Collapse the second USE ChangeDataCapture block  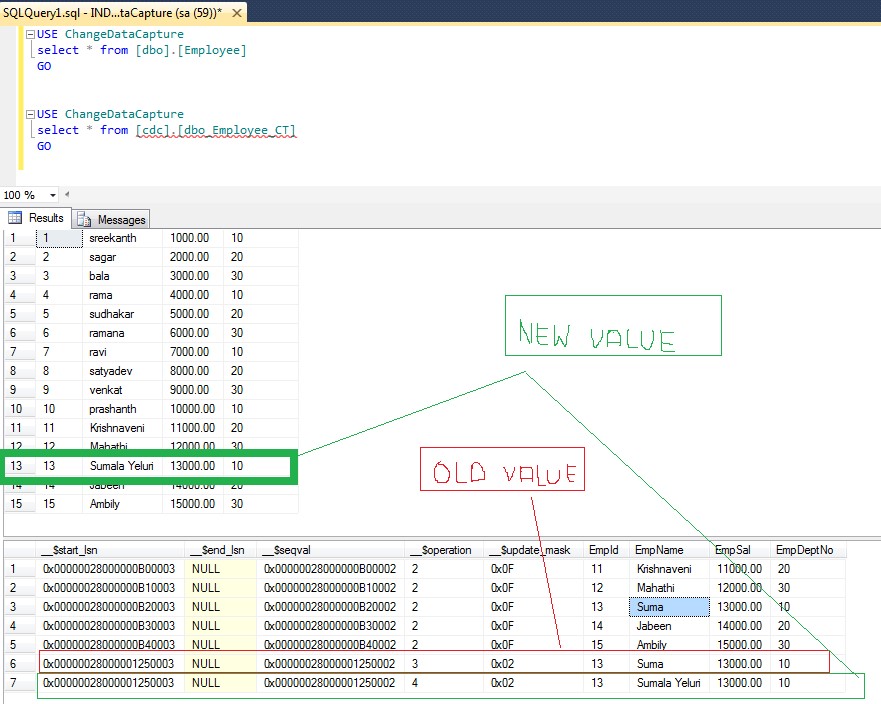tap(29, 114)
